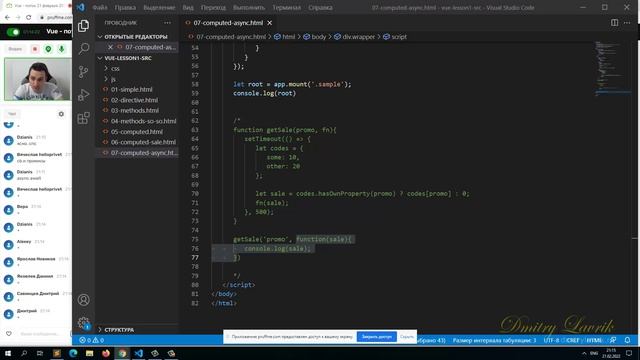Open the Правка menu
The height and width of the screenshot is (360, 640).
tap(125, 7)
